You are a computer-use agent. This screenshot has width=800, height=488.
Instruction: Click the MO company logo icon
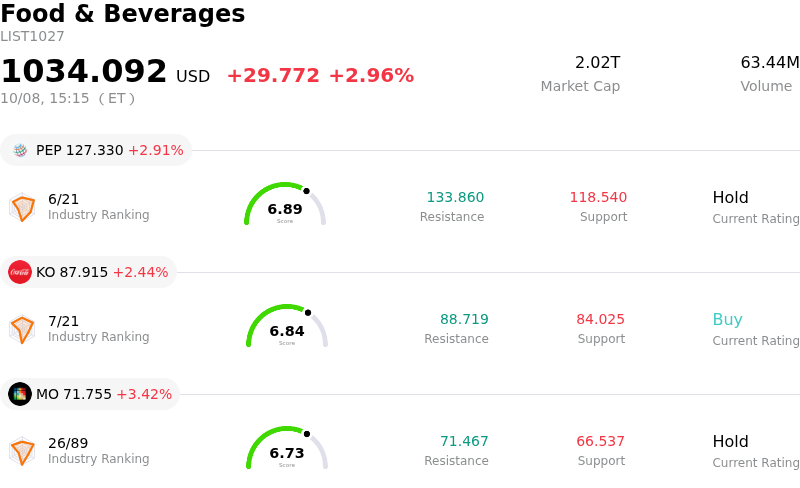tap(20, 394)
